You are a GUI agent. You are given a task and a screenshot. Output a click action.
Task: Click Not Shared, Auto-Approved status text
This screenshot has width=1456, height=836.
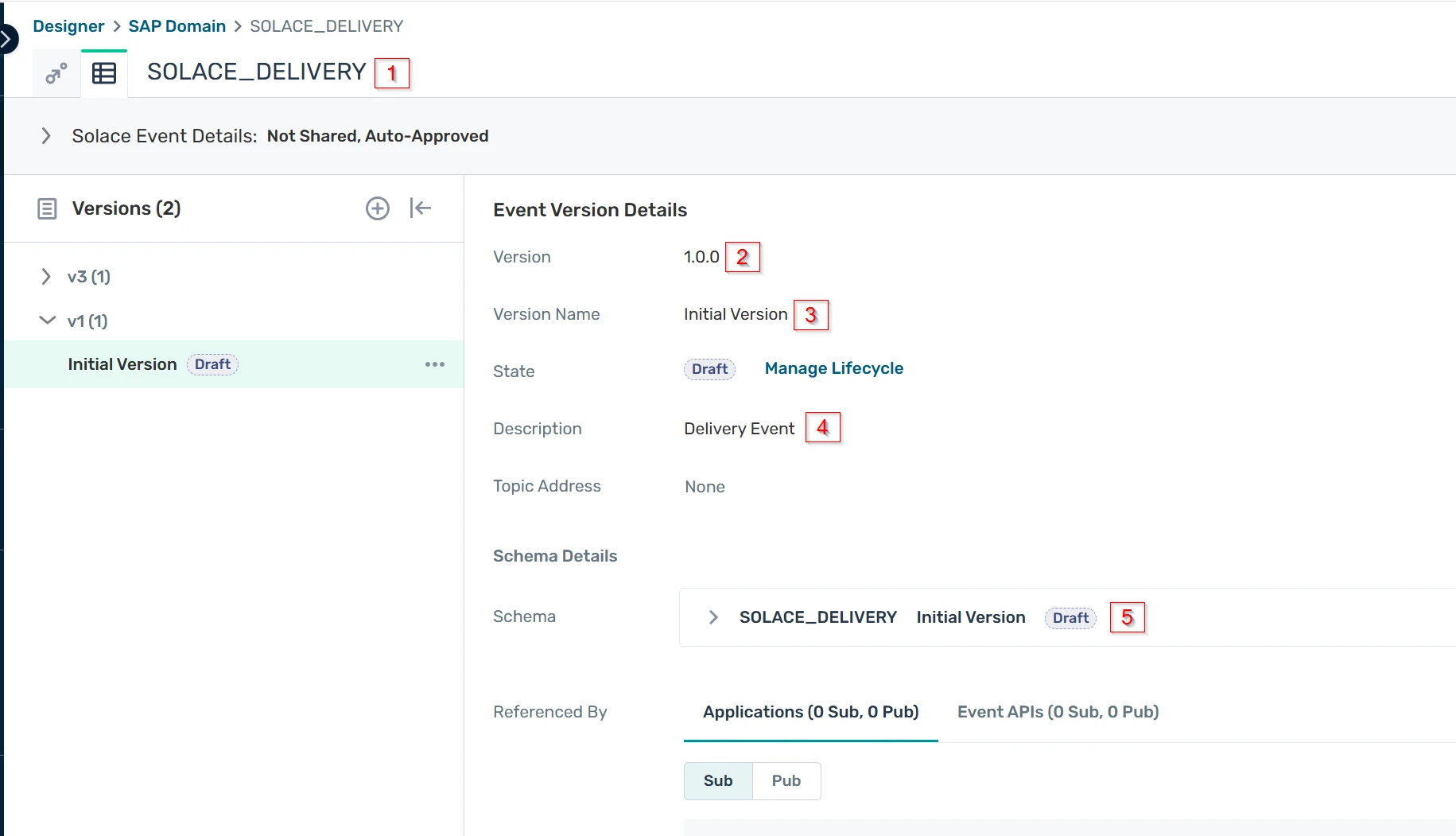tap(378, 136)
